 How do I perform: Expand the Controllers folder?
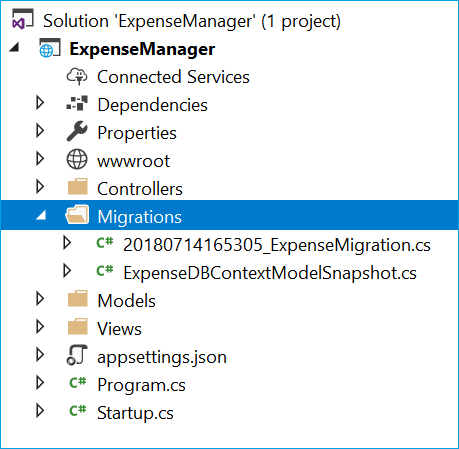pos(40,187)
